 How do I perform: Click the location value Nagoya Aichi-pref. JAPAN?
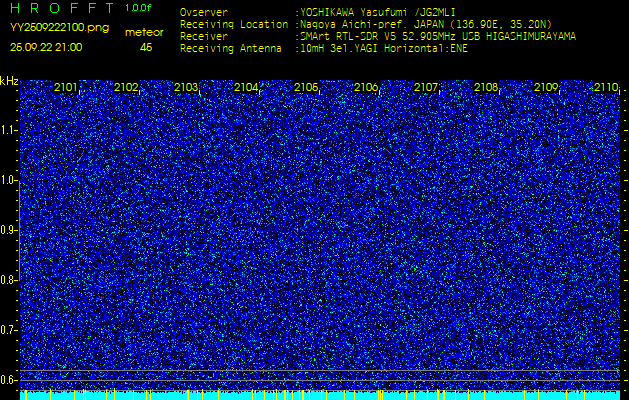(x=371, y=24)
